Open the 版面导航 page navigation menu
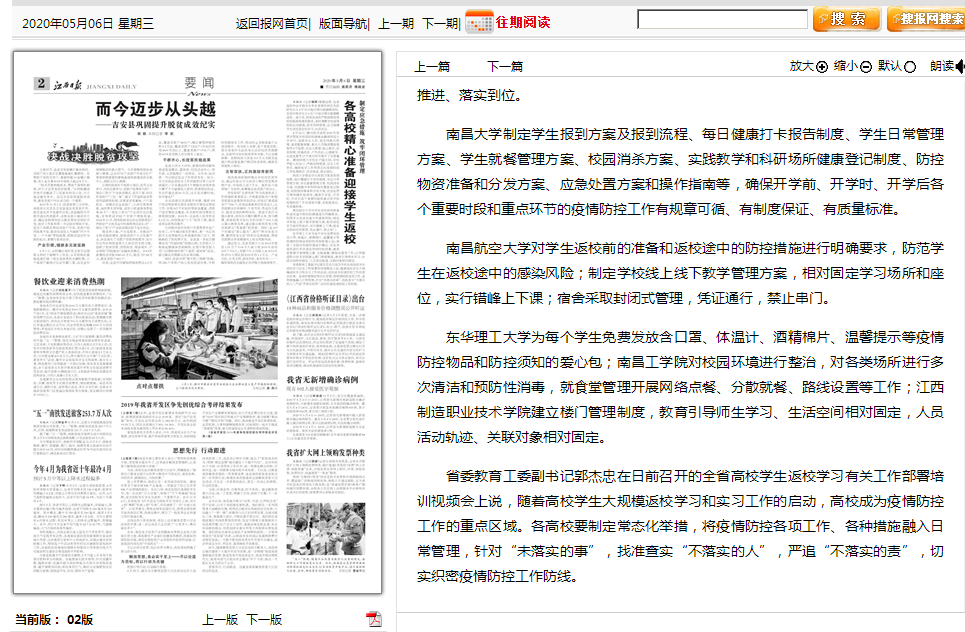The image size is (965, 632). 343,23
